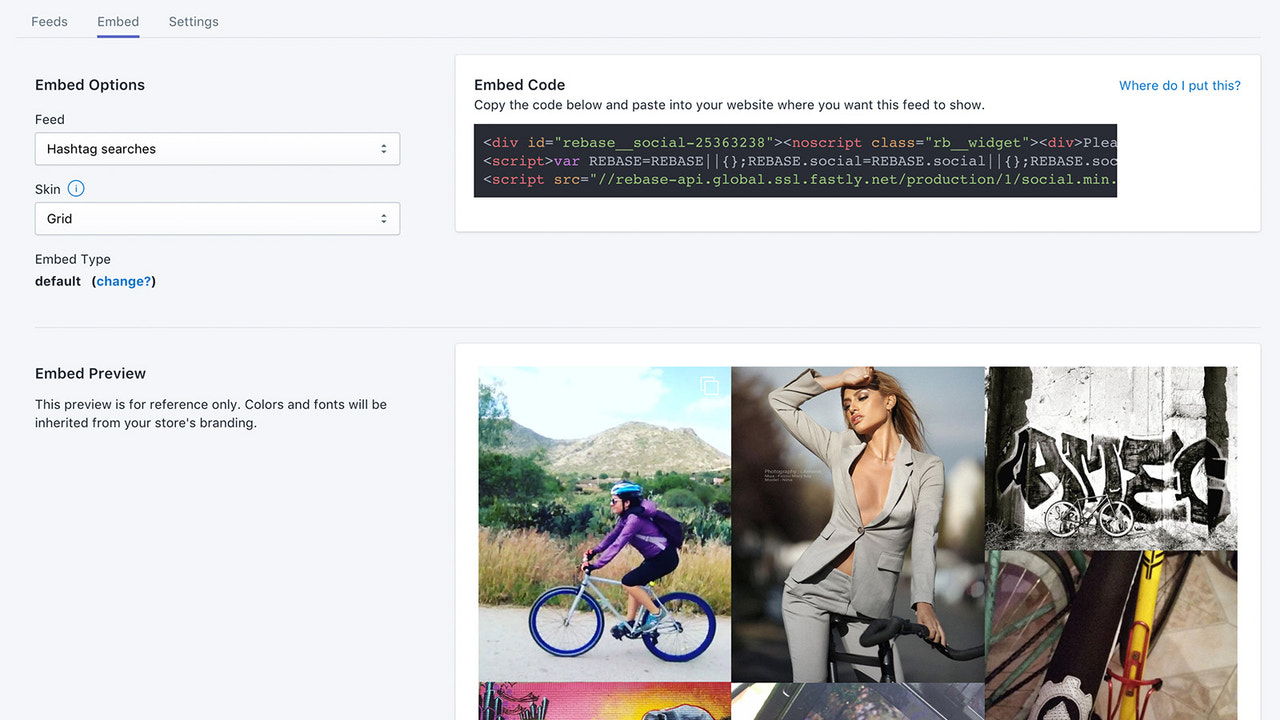
Task: Open the Settings tab
Action: (193, 21)
